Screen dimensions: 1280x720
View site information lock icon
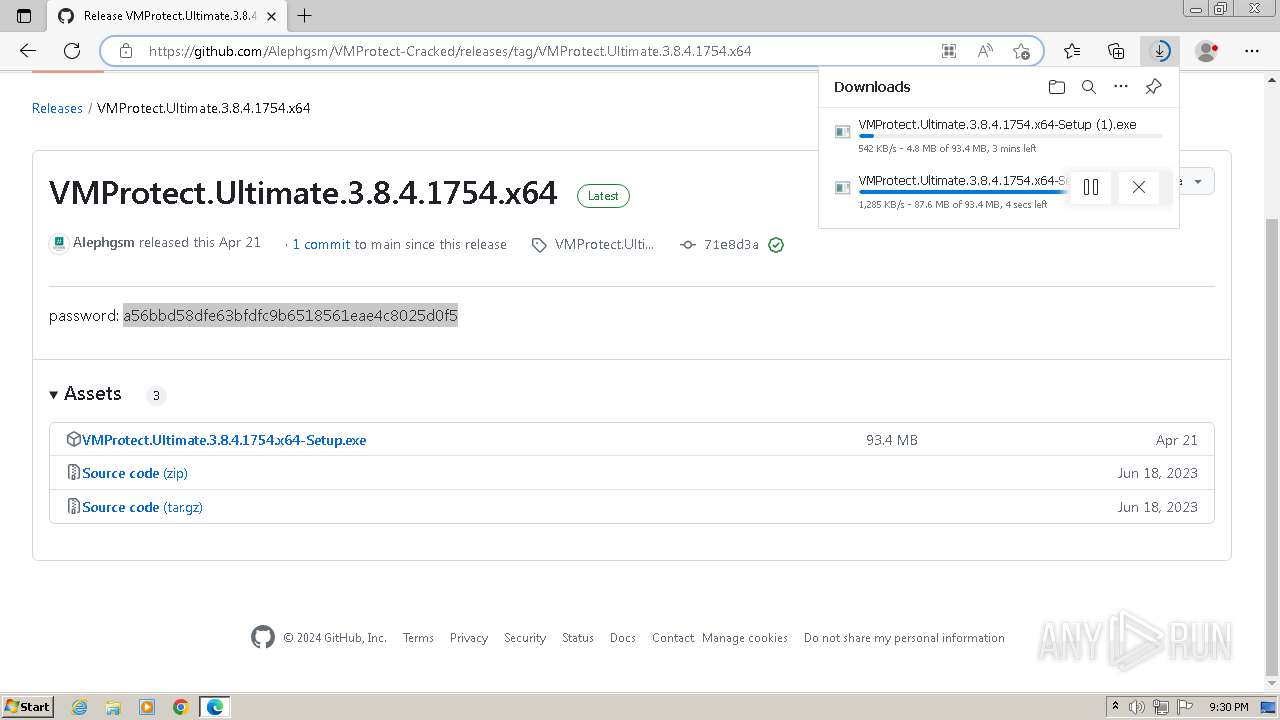pos(125,51)
